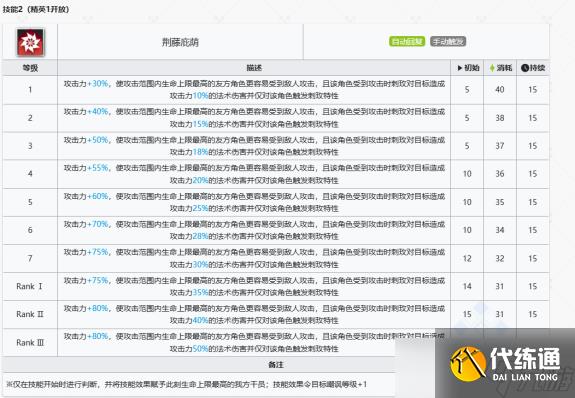Click the 描述 column header
The image size is (575, 398).
(254, 68)
